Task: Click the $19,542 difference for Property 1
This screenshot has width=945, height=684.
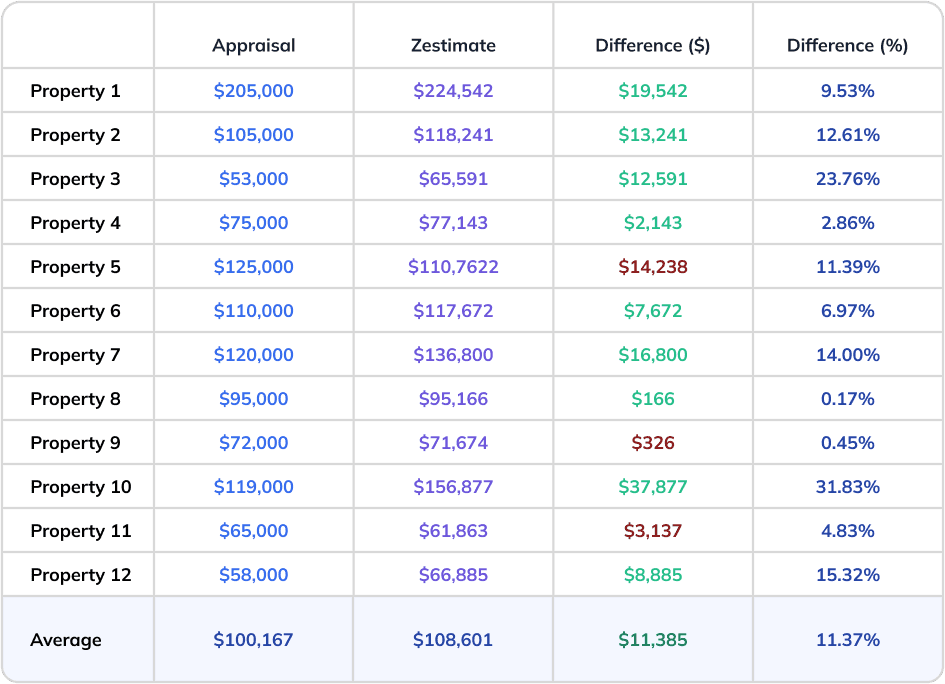Action: pos(652,90)
